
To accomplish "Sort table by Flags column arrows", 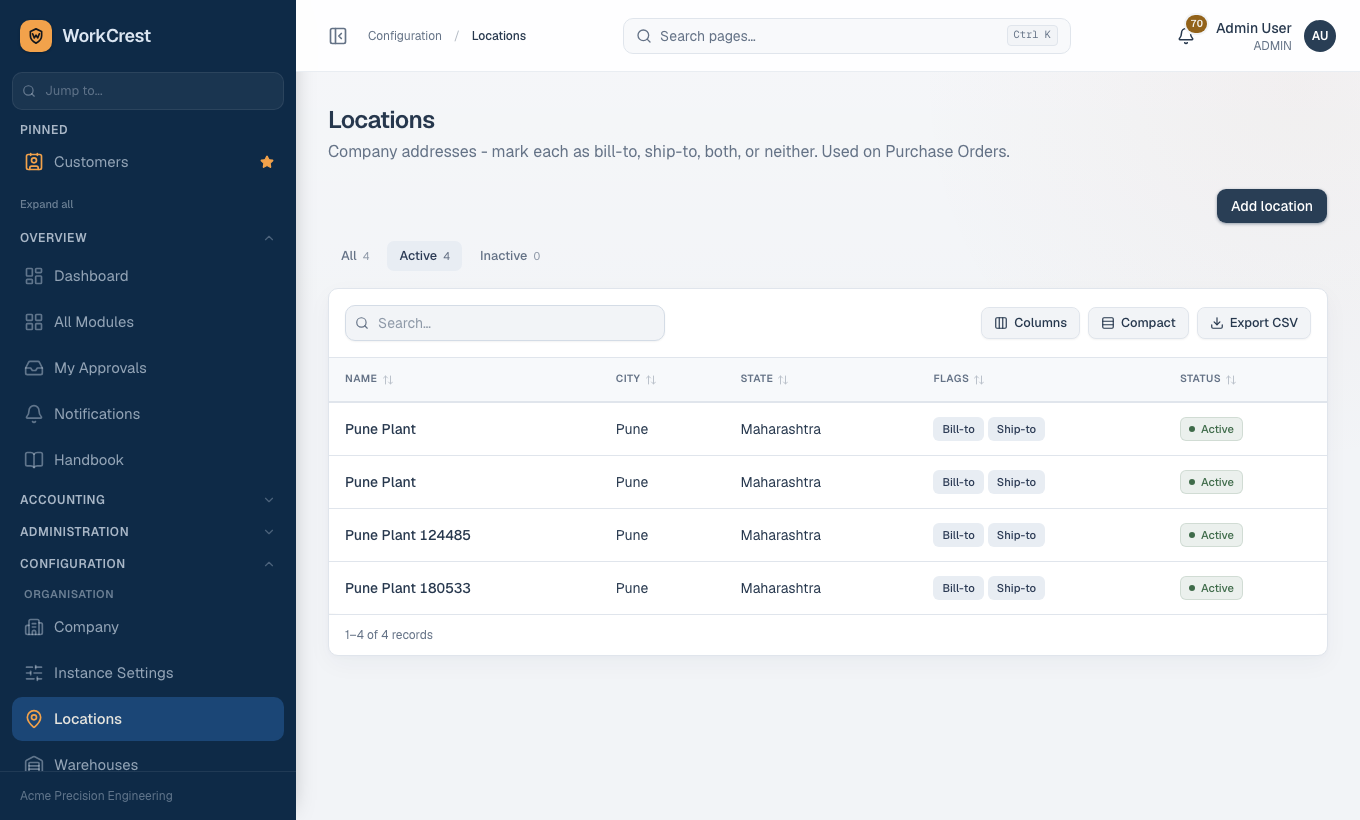I will 979,380.
